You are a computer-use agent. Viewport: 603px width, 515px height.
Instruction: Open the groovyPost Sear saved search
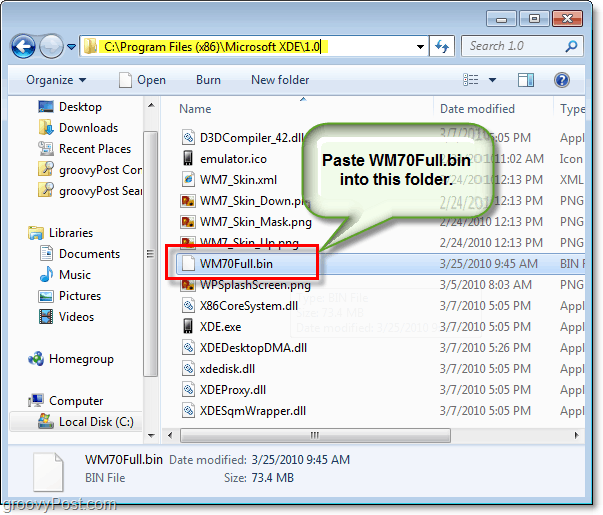[x=100, y=191]
